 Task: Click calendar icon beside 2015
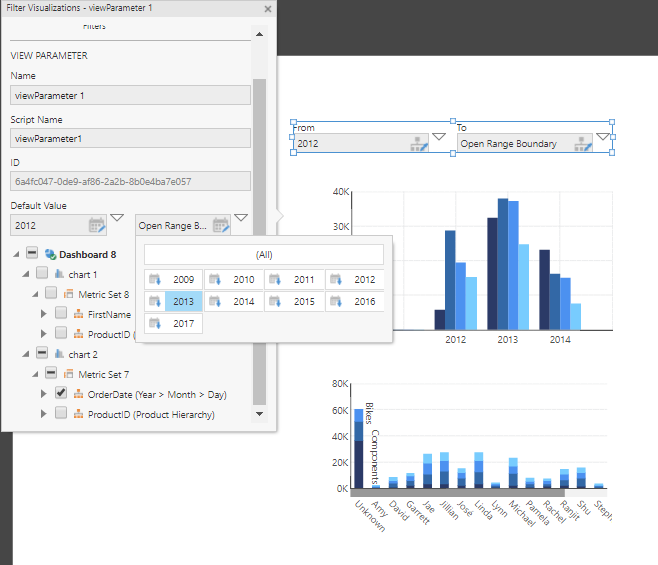[275, 301]
